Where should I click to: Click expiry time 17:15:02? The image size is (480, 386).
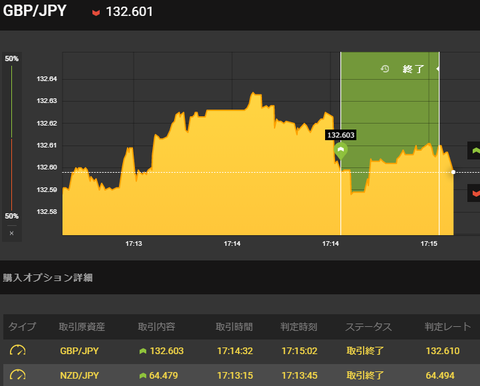coord(299,351)
